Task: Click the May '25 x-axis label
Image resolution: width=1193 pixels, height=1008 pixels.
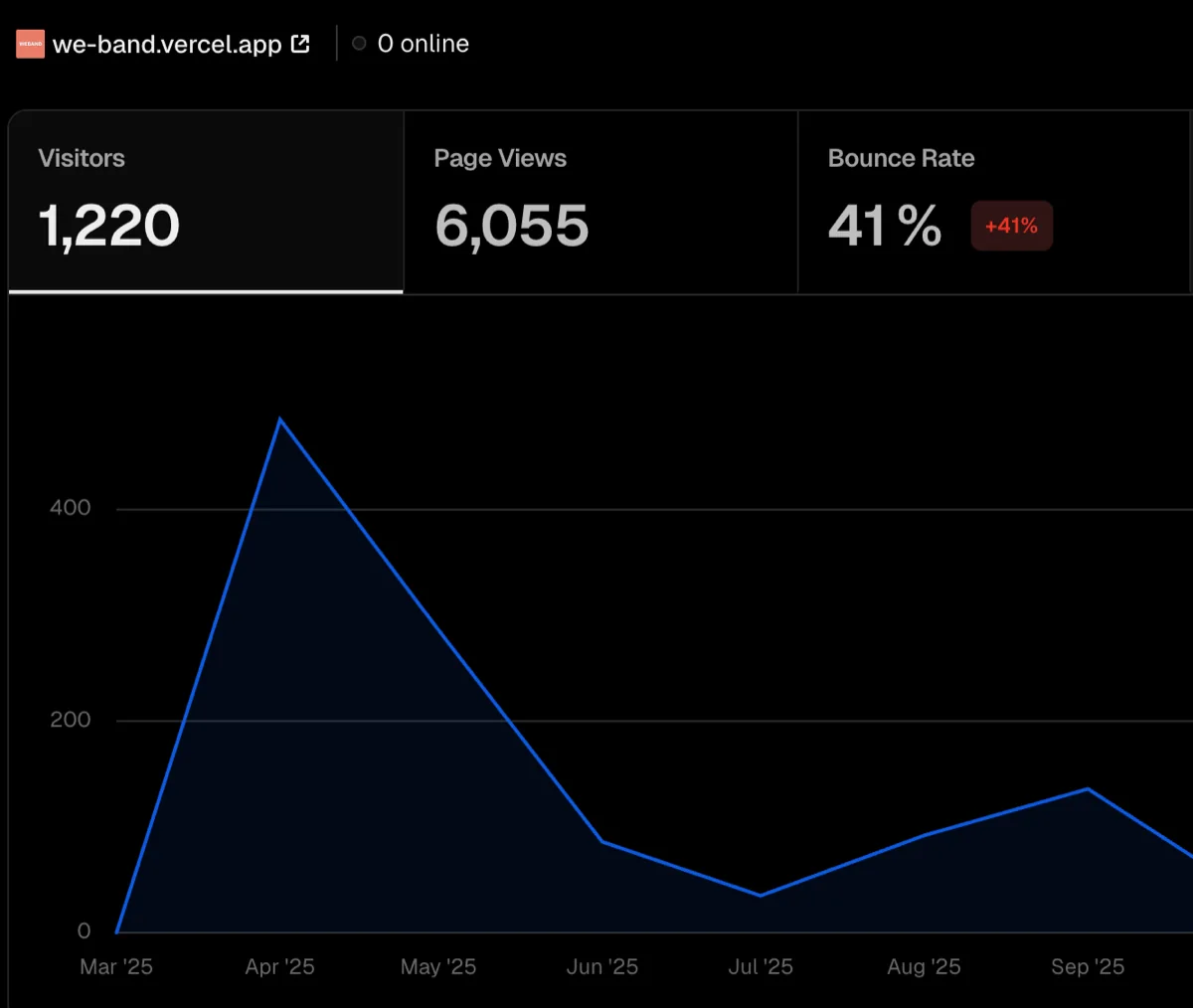Action: [438, 966]
